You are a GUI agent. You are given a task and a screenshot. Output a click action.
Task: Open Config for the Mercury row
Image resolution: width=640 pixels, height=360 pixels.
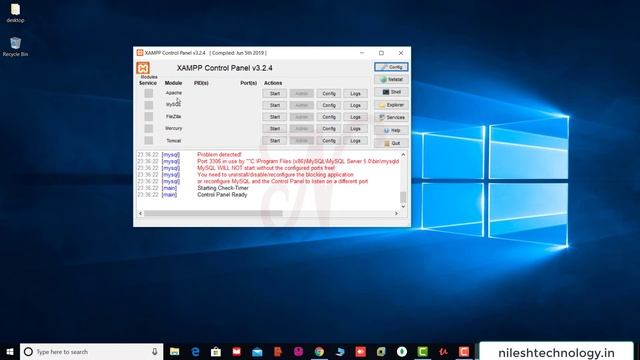coord(329,129)
